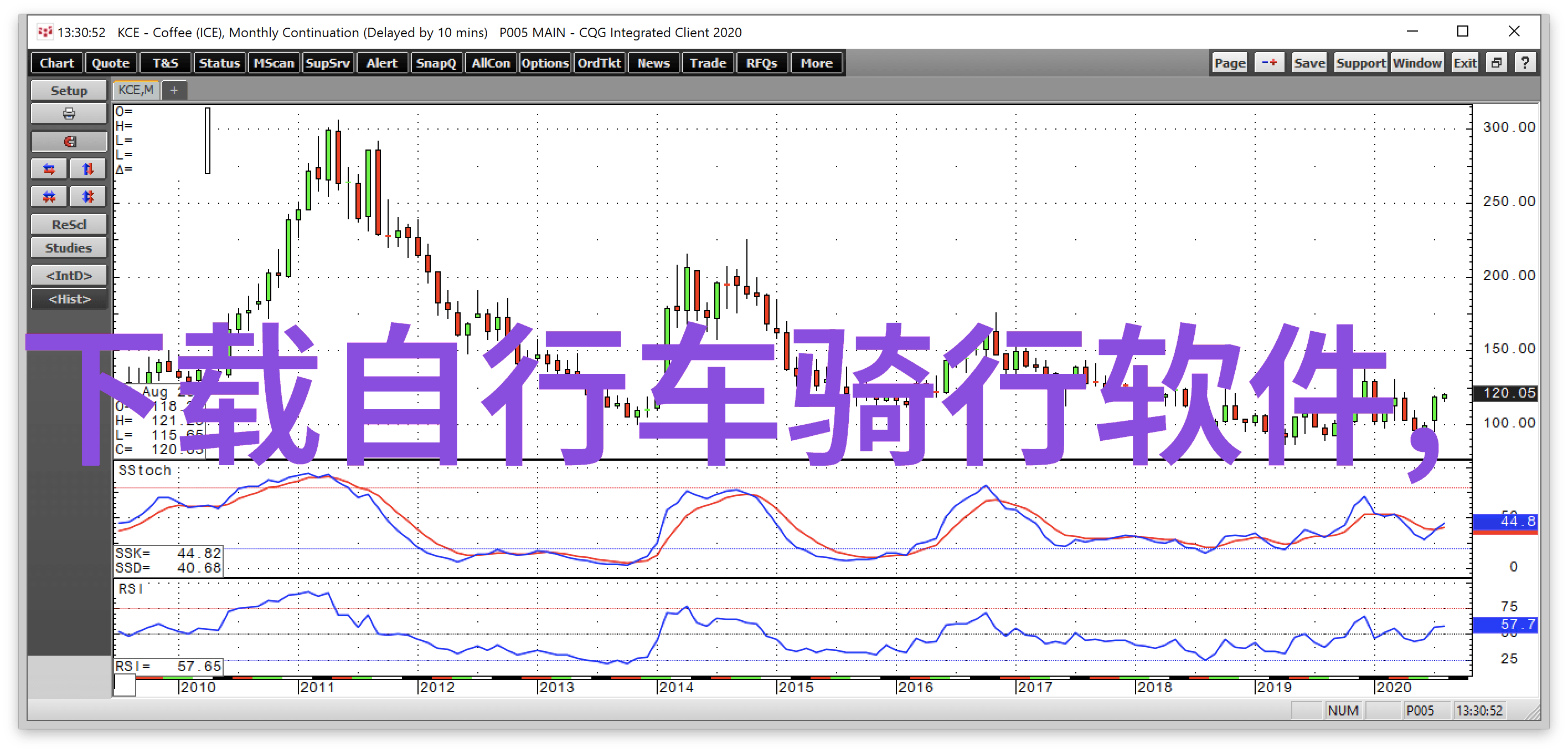Click the vertical cursor value bar
Image resolution: width=1568 pixels, height=752 pixels.
(208, 141)
